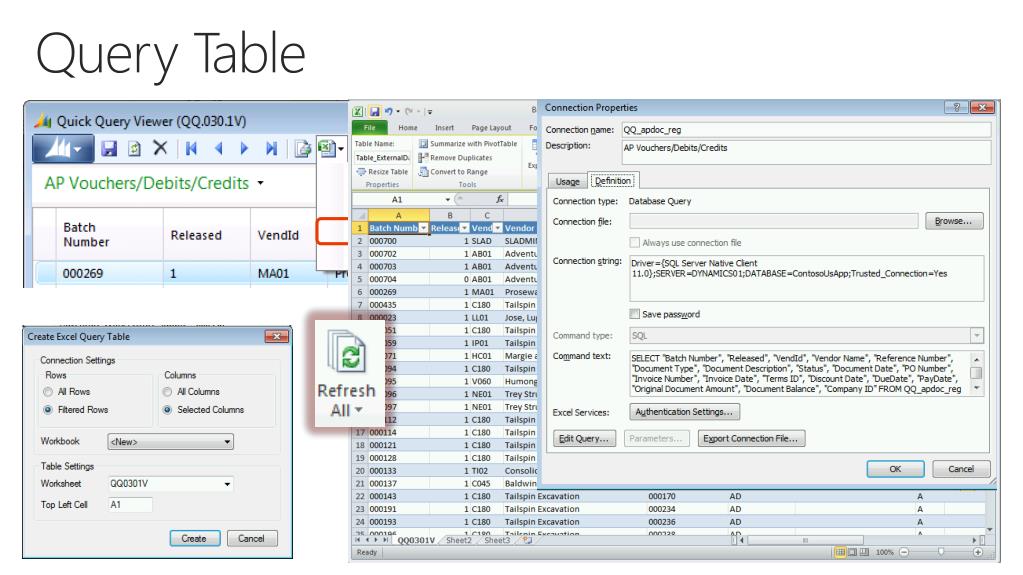Click Browse button for connection file
1023x575 pixels.
click(953, 221)
